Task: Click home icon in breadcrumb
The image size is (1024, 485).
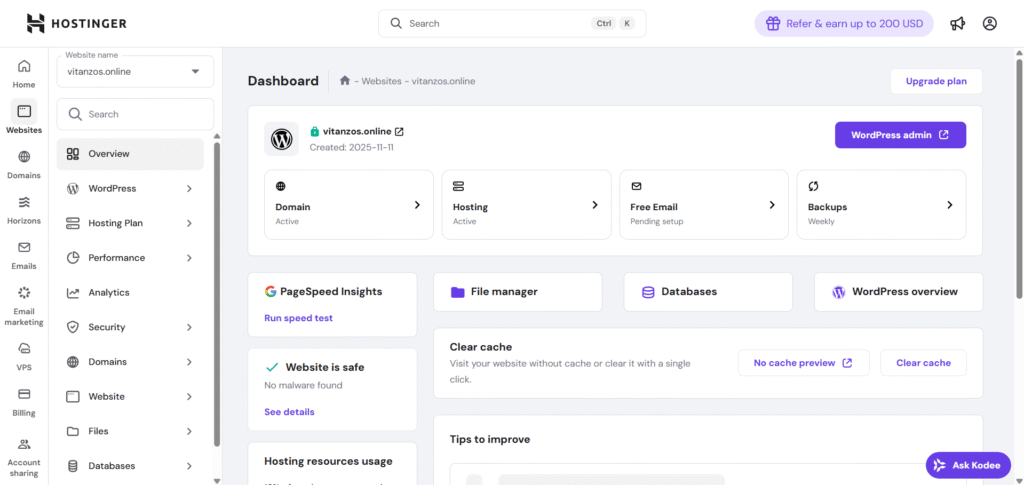Action: point(344,81)
